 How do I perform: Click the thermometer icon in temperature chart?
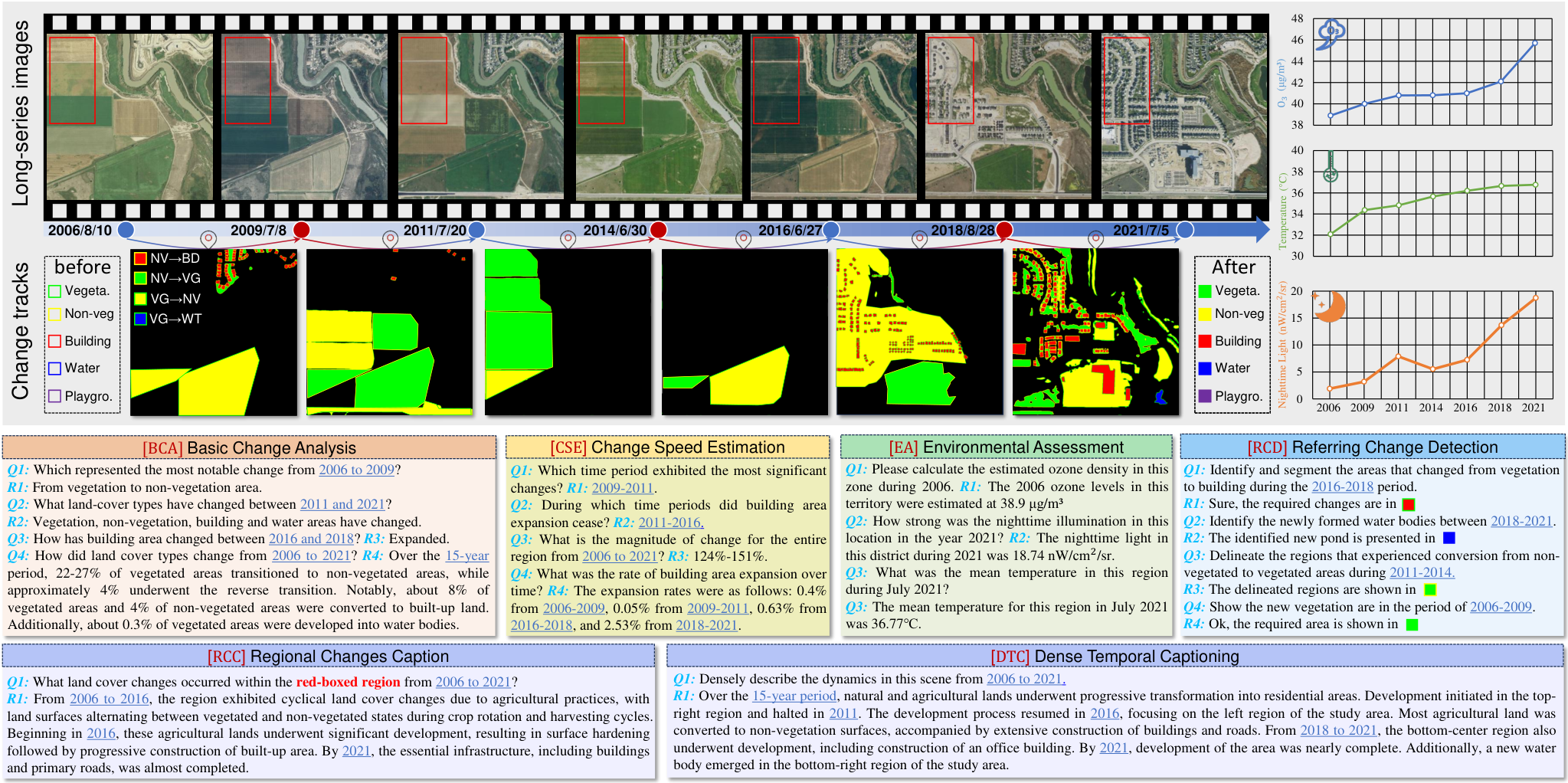pyautogui.click(x=1331, y=166)
